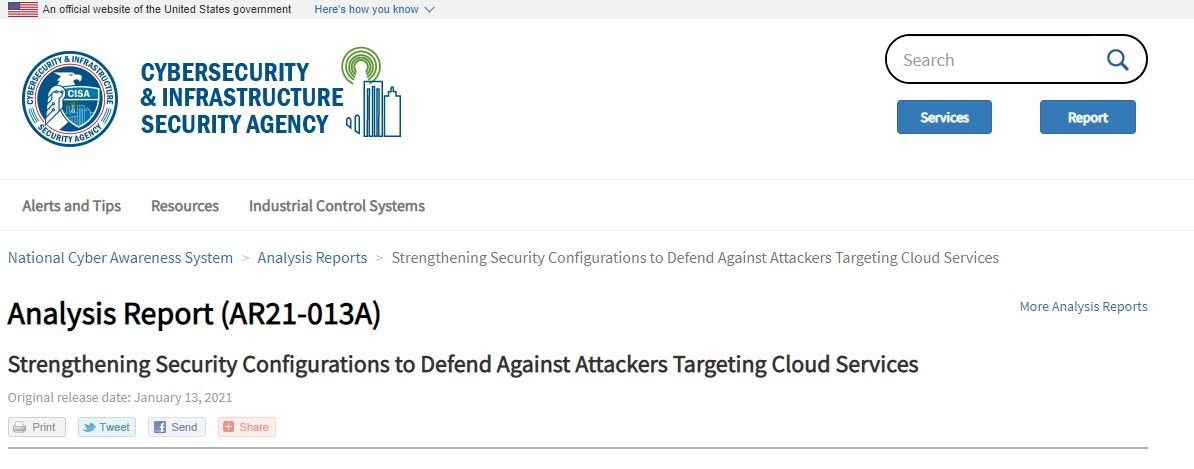Open the National Cyber Awareness System breadcrumb

(x=120, y=257)
